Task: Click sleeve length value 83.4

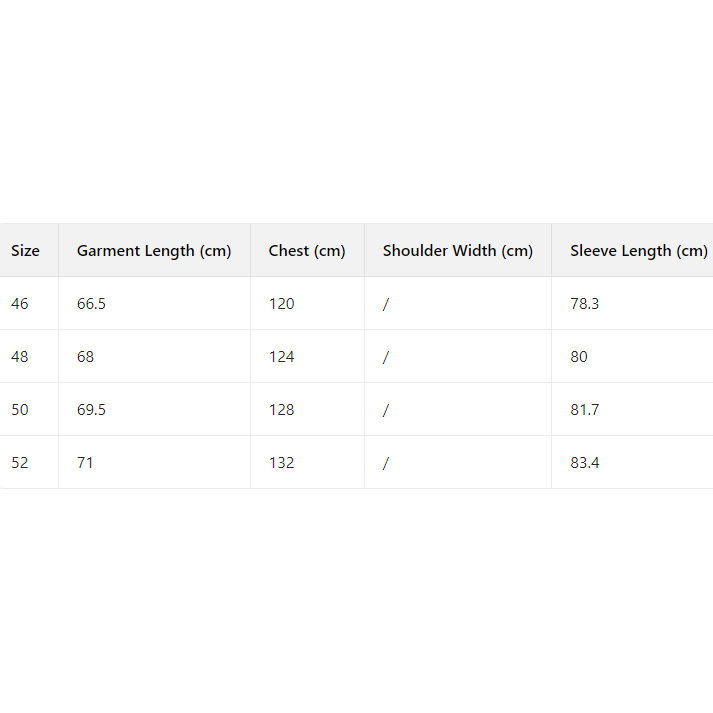Action: point(585,463)
